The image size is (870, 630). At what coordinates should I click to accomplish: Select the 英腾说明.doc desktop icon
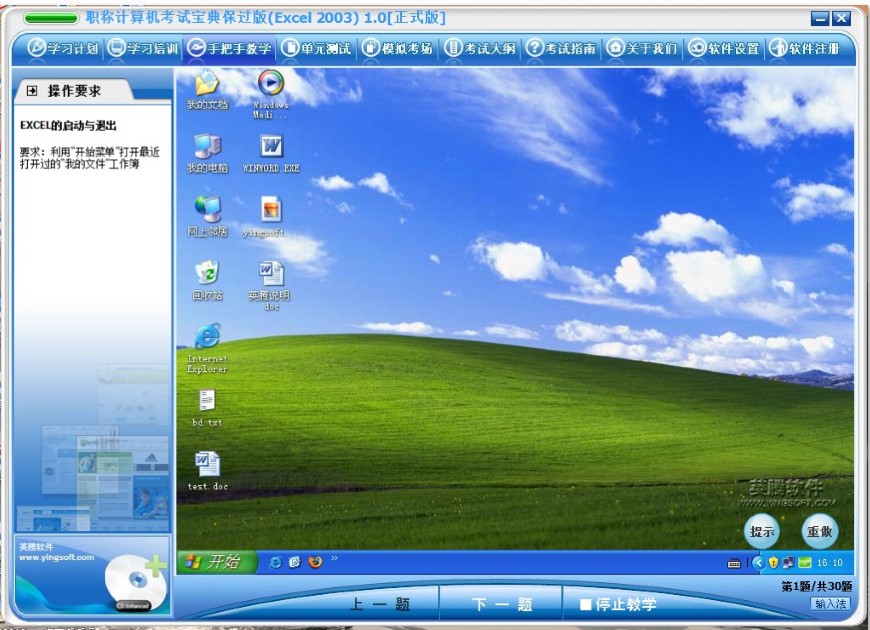coord(270,285)
